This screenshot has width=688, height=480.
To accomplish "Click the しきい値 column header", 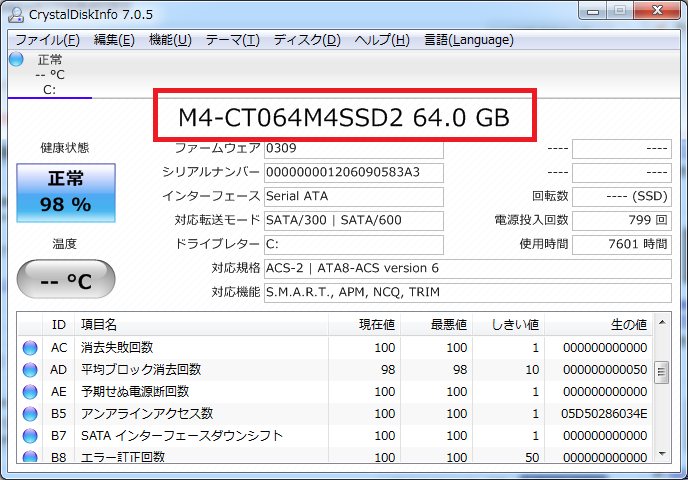I will click(x=509, y=325).
